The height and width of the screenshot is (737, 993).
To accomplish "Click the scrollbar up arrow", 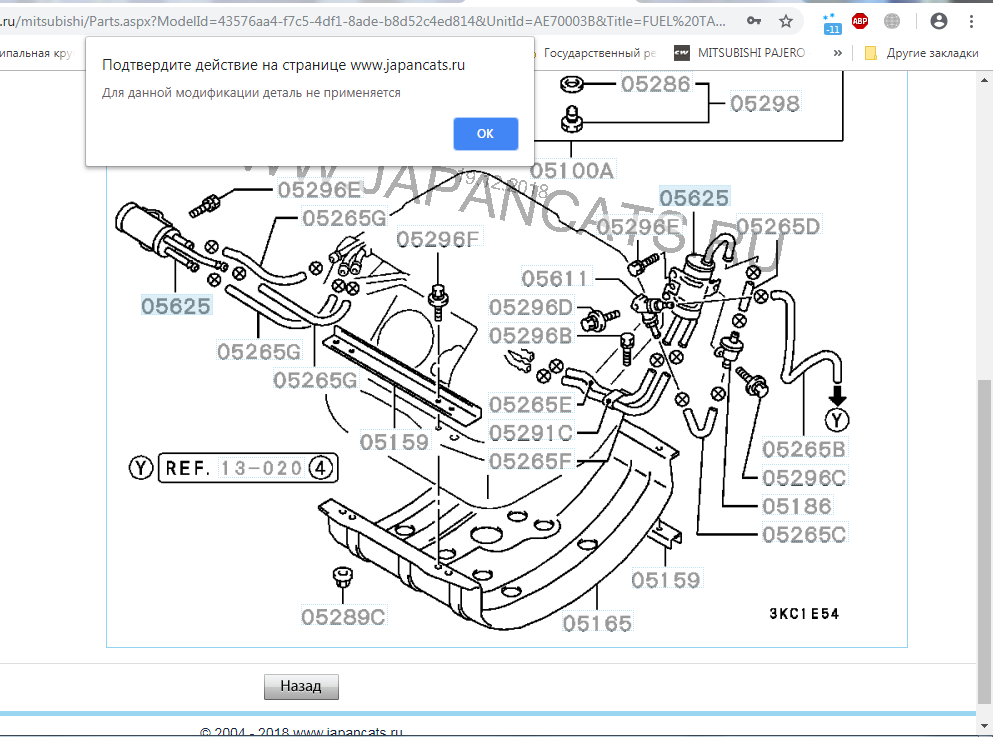I will (x=984, y=80).
